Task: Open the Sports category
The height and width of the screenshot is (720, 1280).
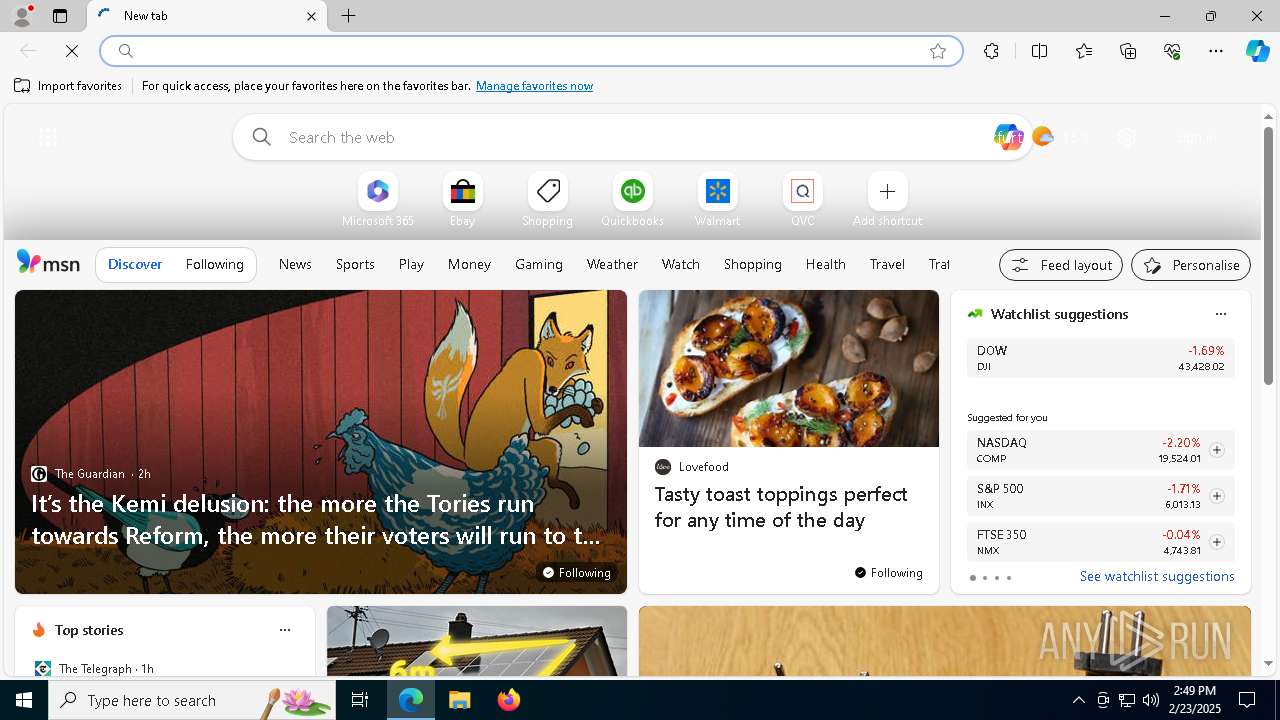Action: point(355,264)
